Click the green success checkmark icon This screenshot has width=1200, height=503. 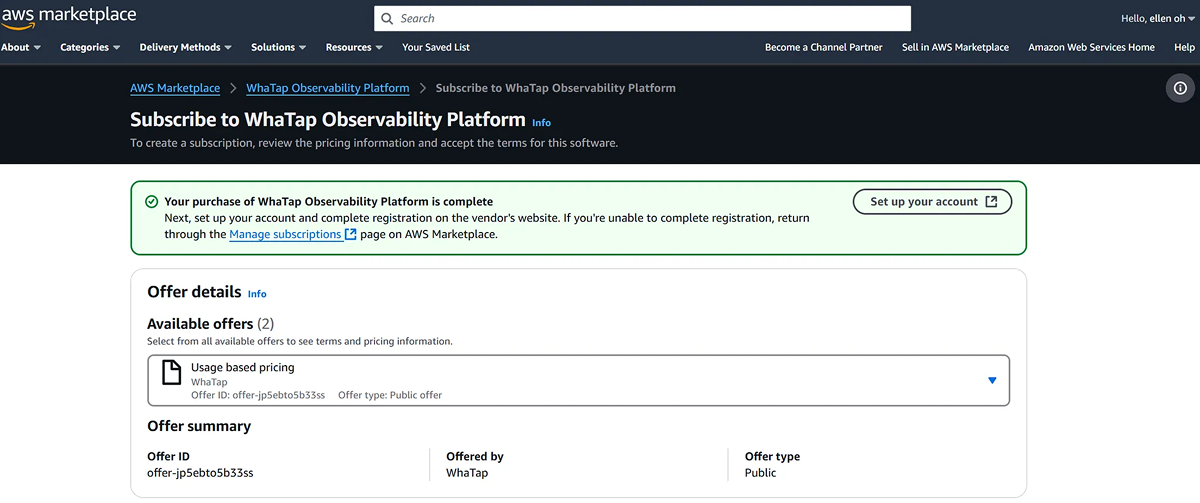pyautogui.click(x=151, y=201)
